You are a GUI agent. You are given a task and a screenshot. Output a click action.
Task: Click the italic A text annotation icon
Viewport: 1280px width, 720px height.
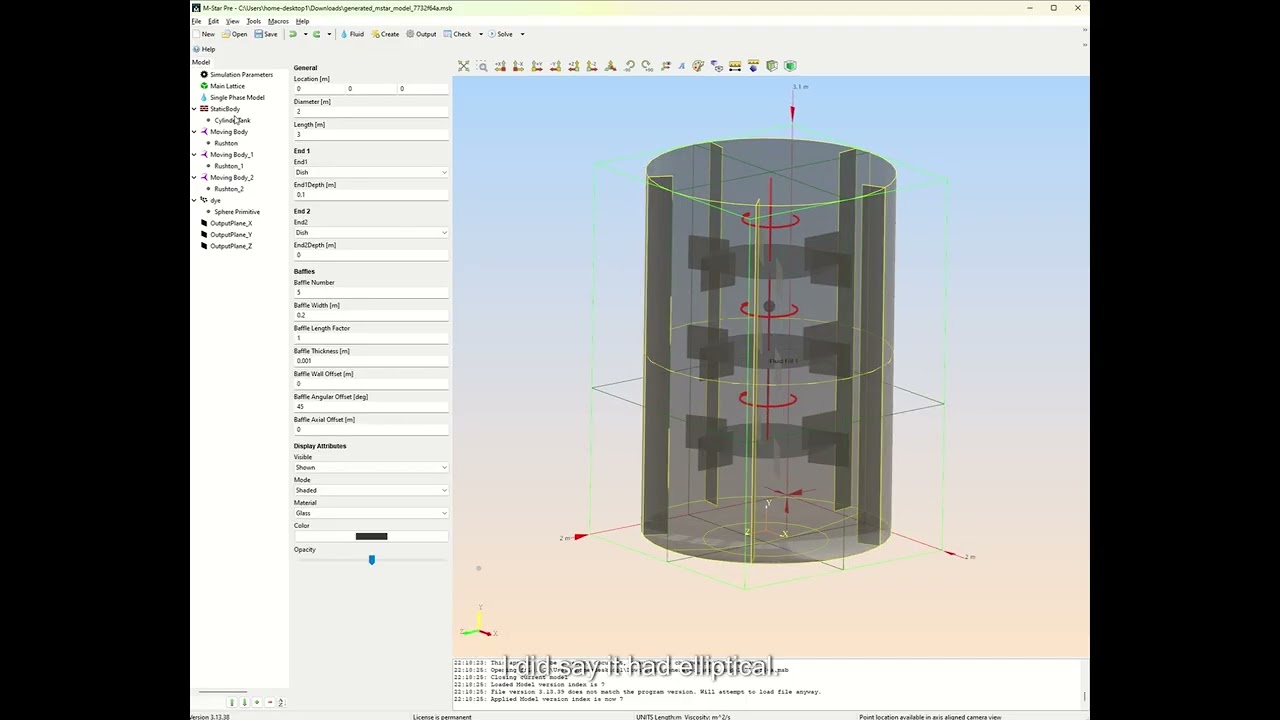point(682,66)
